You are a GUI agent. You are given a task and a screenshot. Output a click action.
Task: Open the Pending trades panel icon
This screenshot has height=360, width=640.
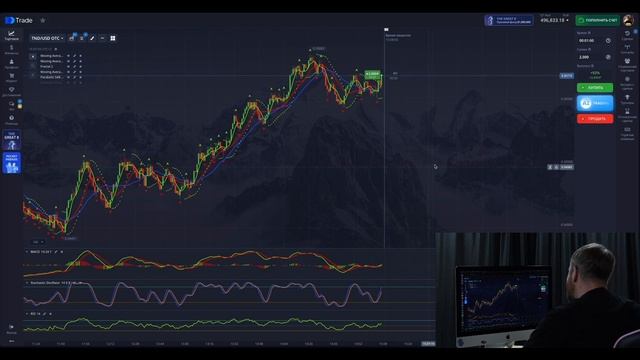[627, 115]
